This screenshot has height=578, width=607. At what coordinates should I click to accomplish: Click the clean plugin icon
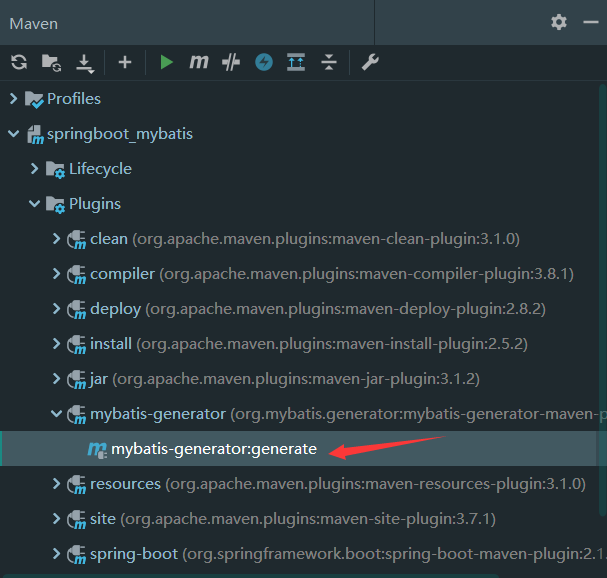(76, 240)
